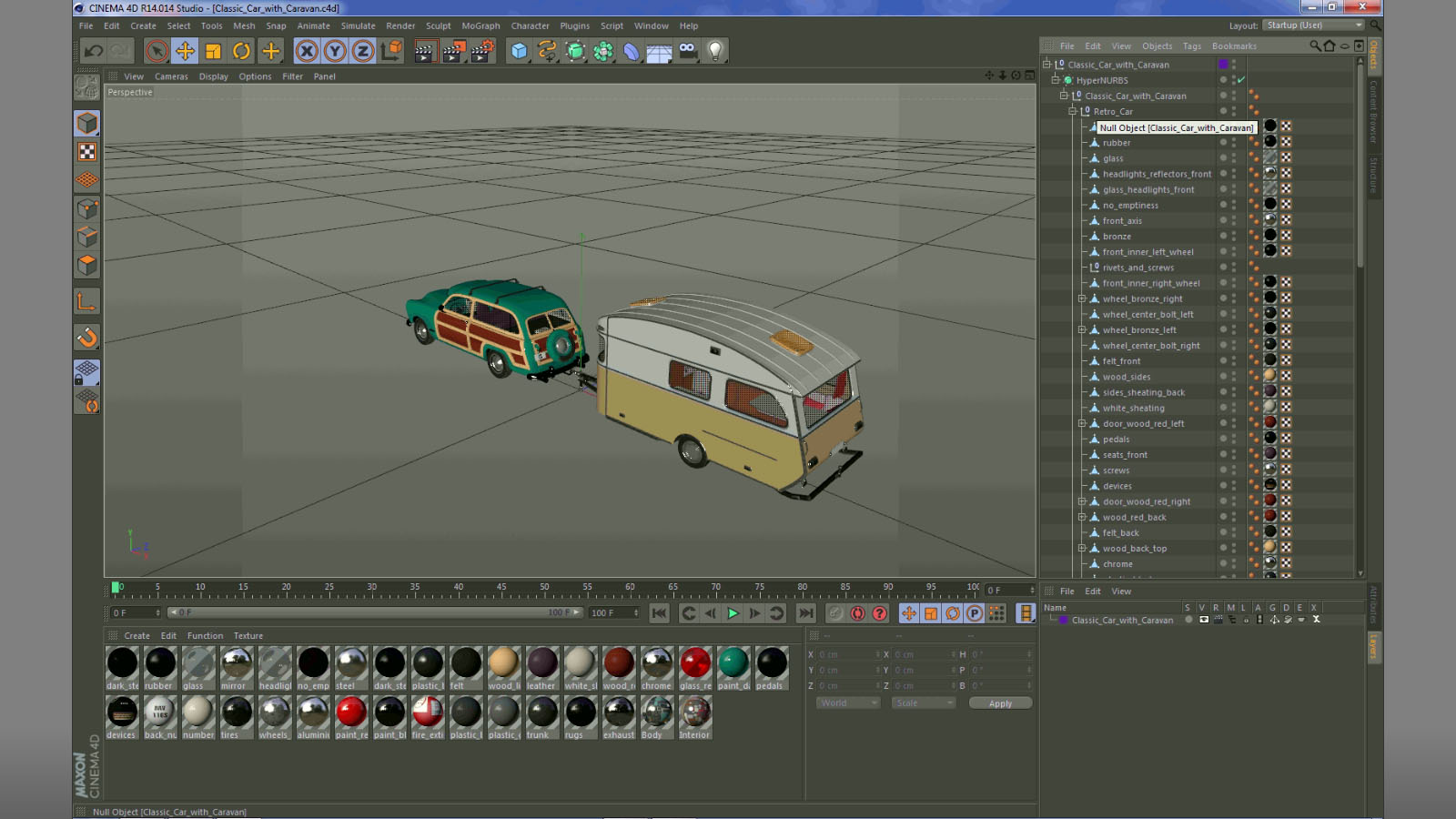Select Edges mode icon

click(x=87, y=237)
